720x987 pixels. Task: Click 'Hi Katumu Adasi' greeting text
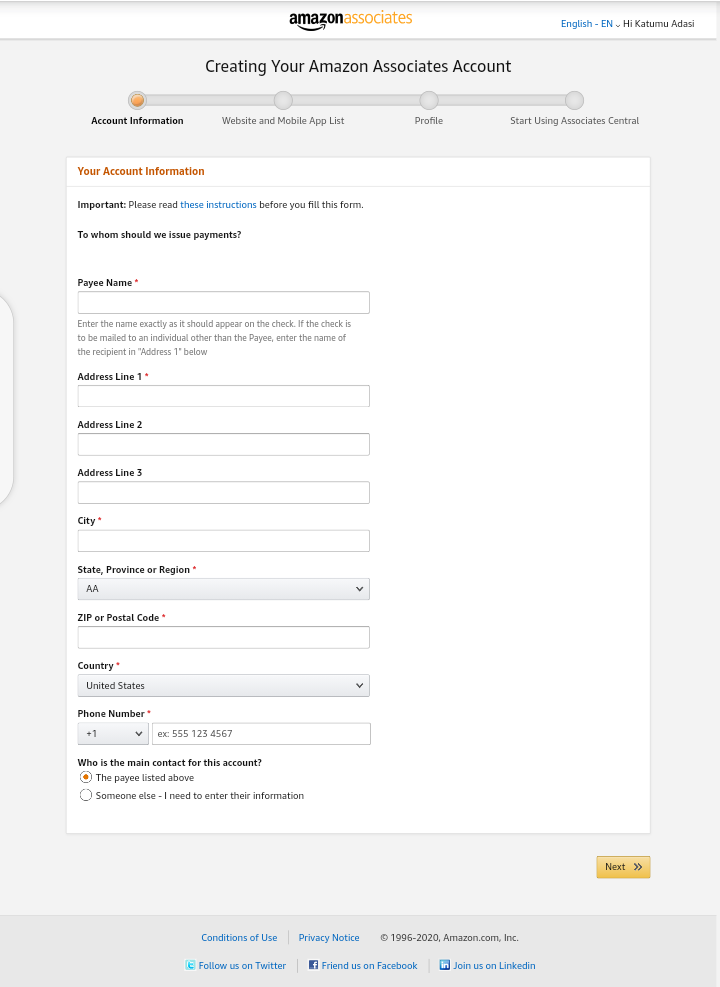click(x=659, y=24)
